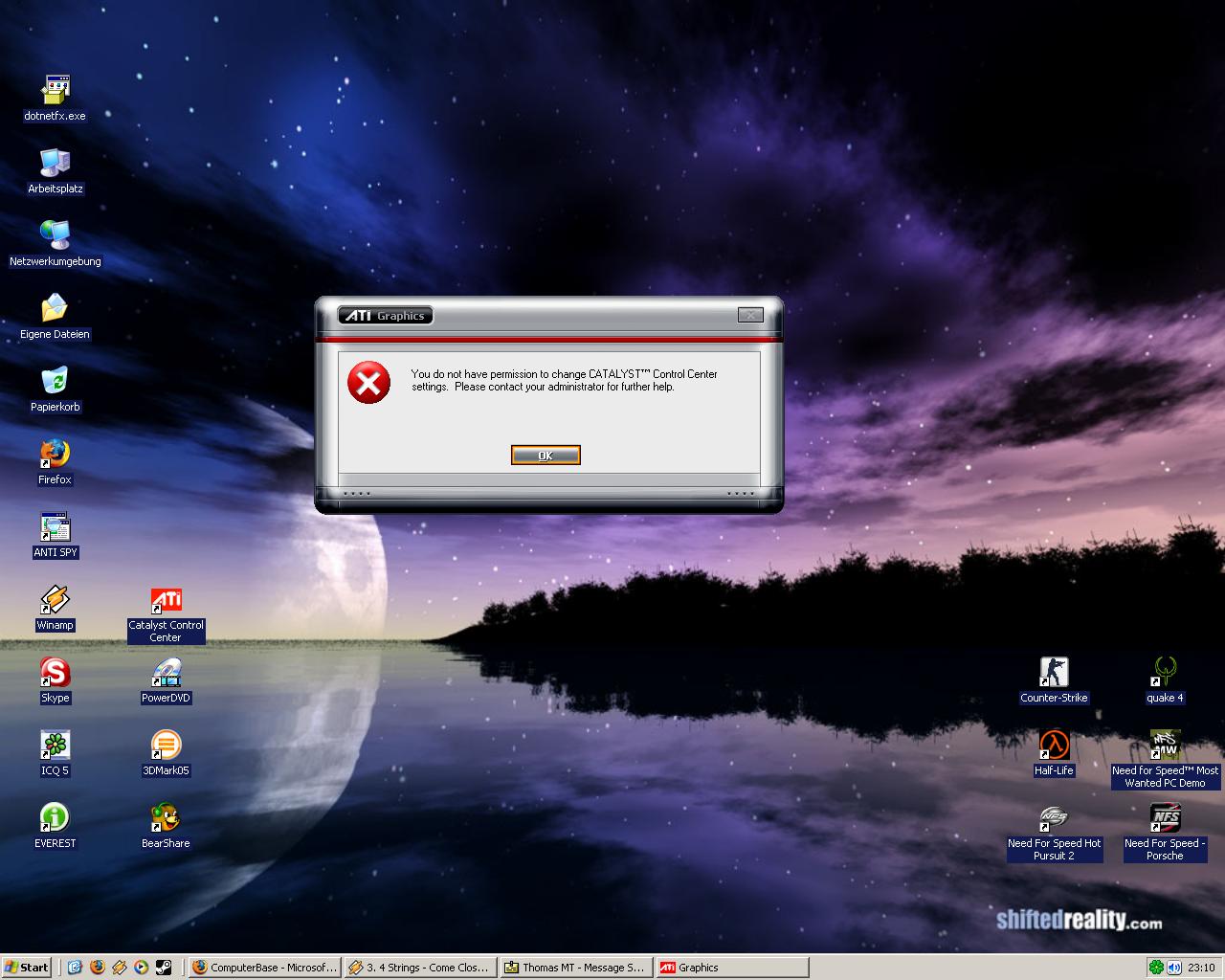This screenshot has width=1225, height=980.
Task: Select the Firefox desktop shortcut
Action: click(x=56, y=462)
